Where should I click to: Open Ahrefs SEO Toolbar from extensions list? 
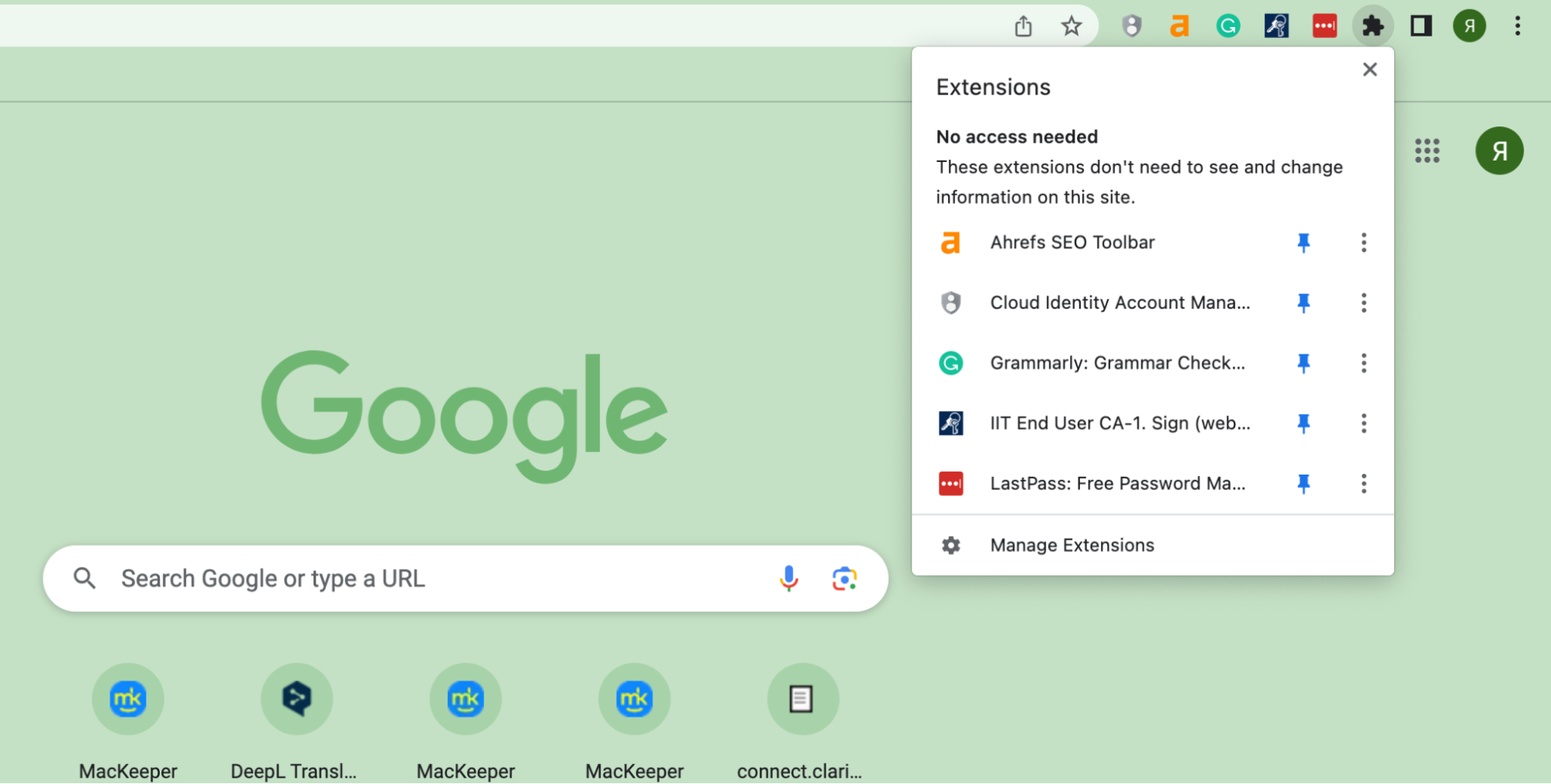[x=1072, y=243]
